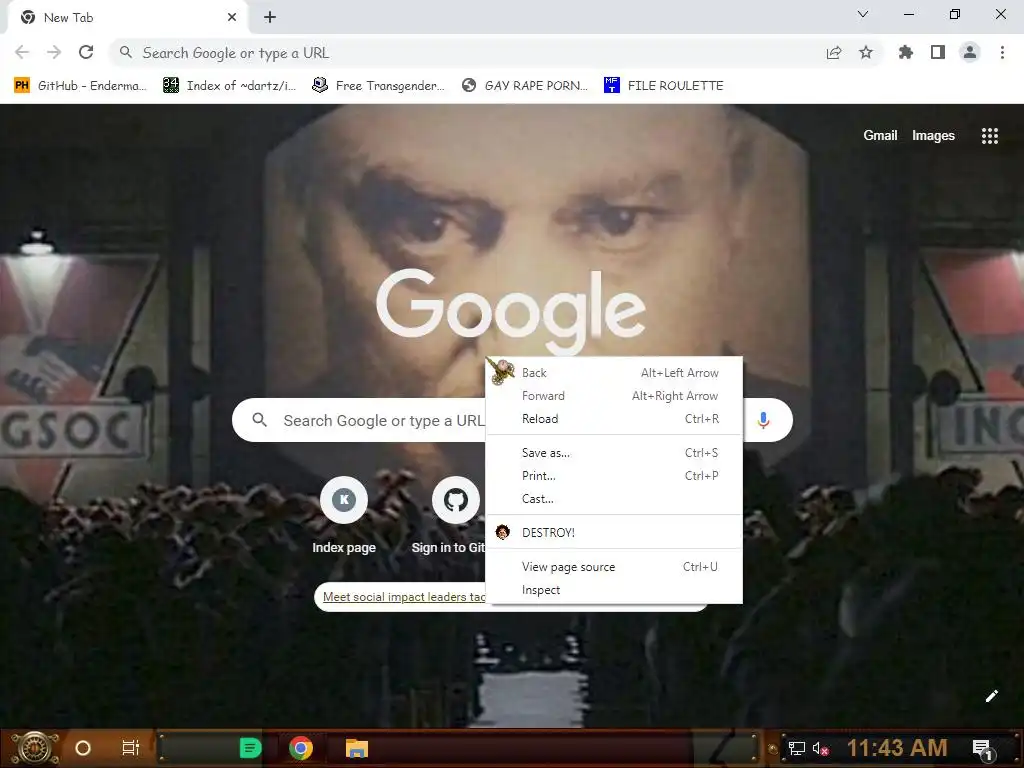Choose Reload in the context menu
This screenshot has height=768, width=1024.
[x=614, y=419]
